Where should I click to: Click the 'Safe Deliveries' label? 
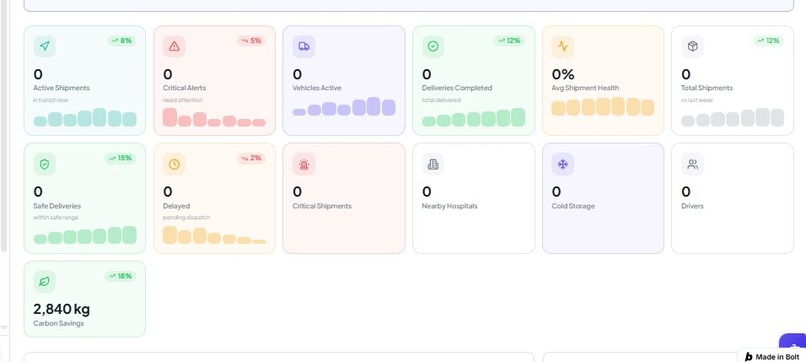click(x=57, y=206)
